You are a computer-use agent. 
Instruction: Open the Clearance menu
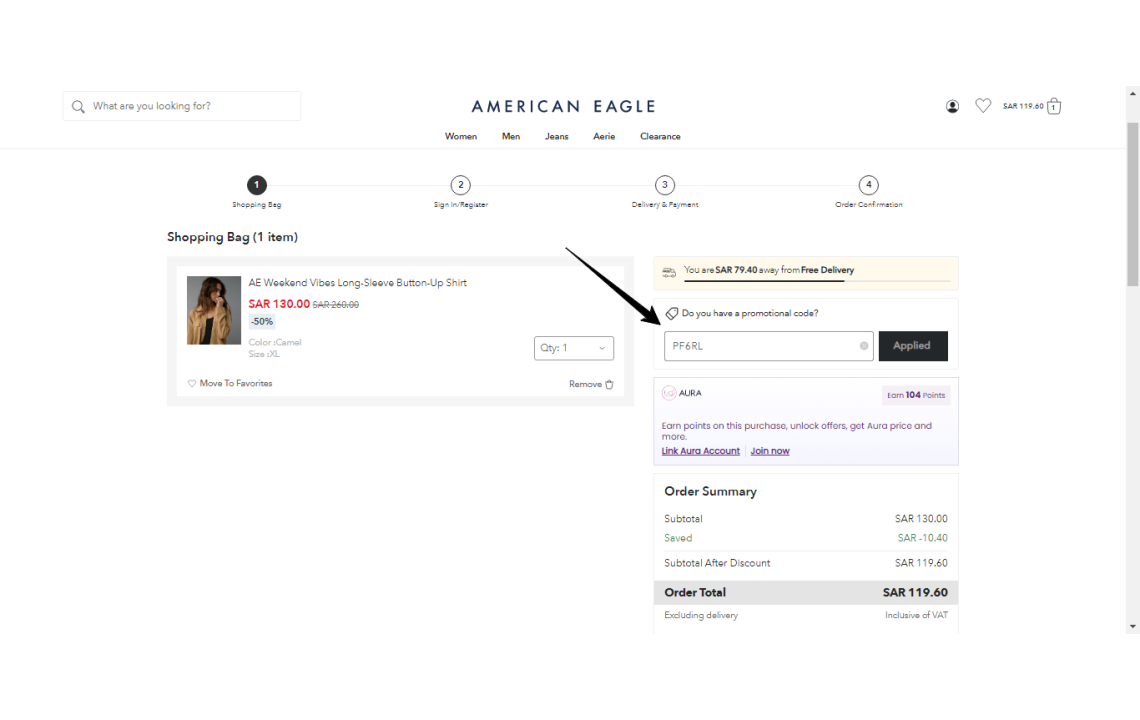660,137
